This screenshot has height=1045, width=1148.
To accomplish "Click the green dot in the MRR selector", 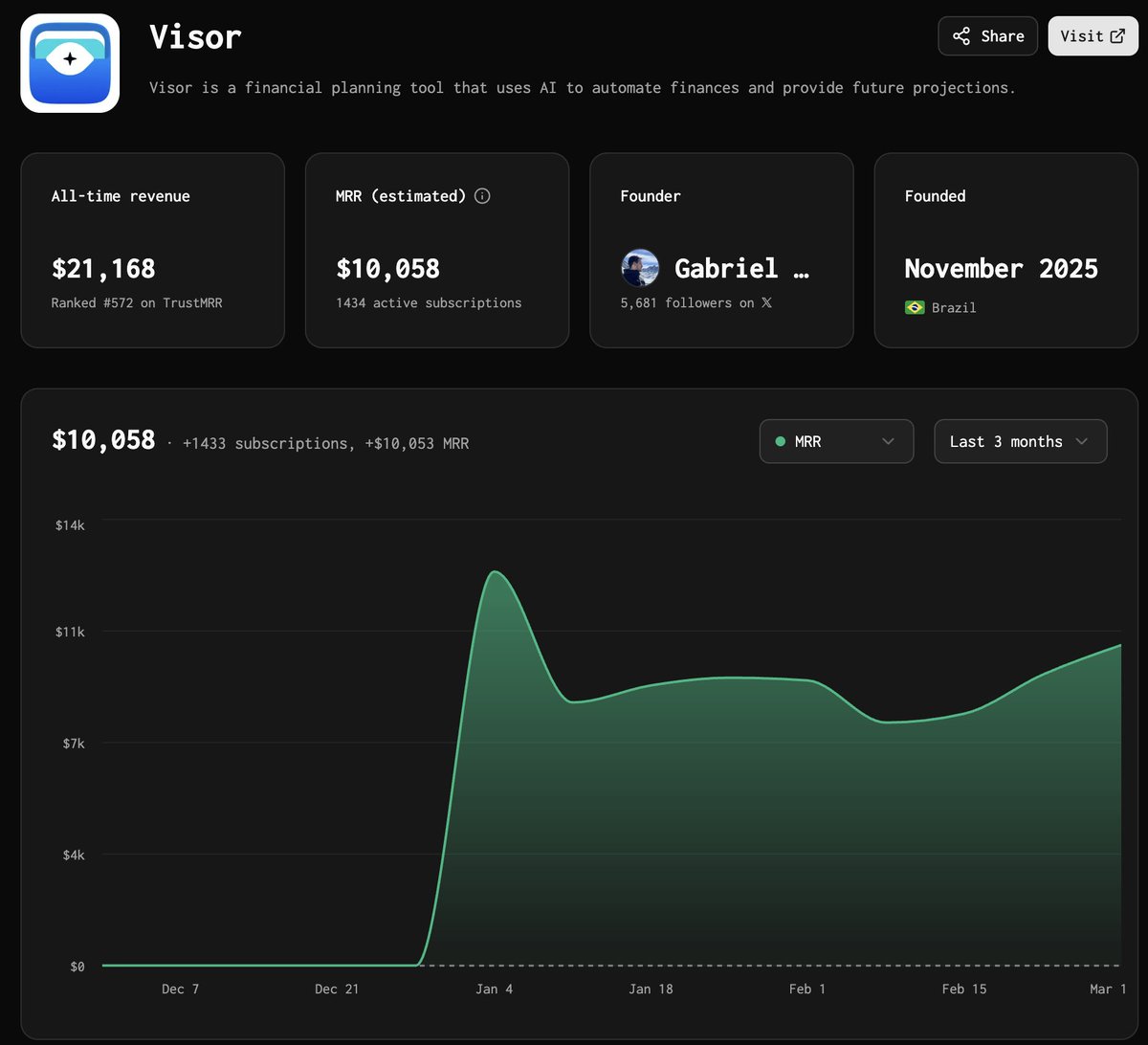I will click(780, 441).
